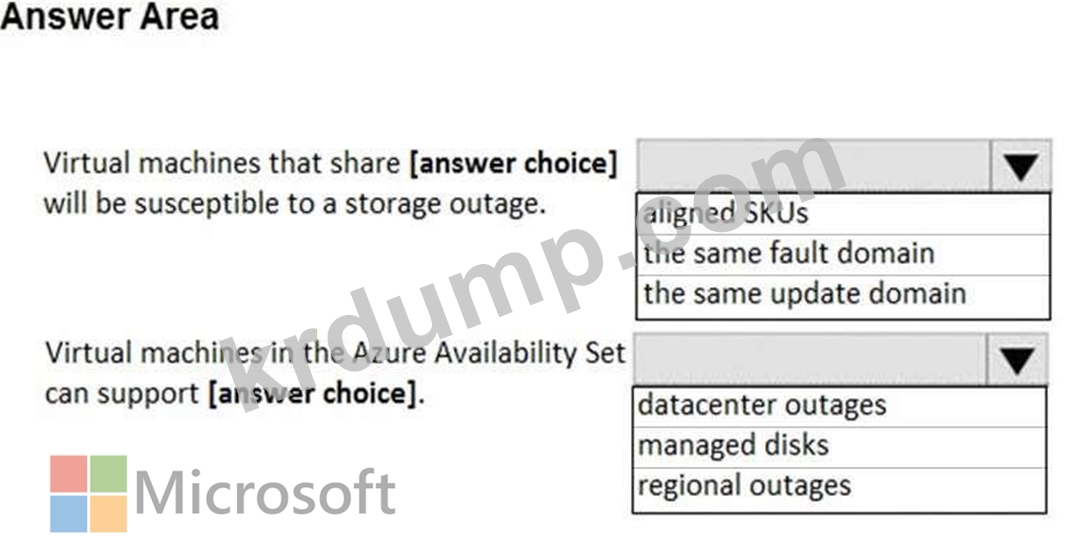Choose the 'managed disks' option
This screenshot has width=1072, height=540.
point(840,447)
